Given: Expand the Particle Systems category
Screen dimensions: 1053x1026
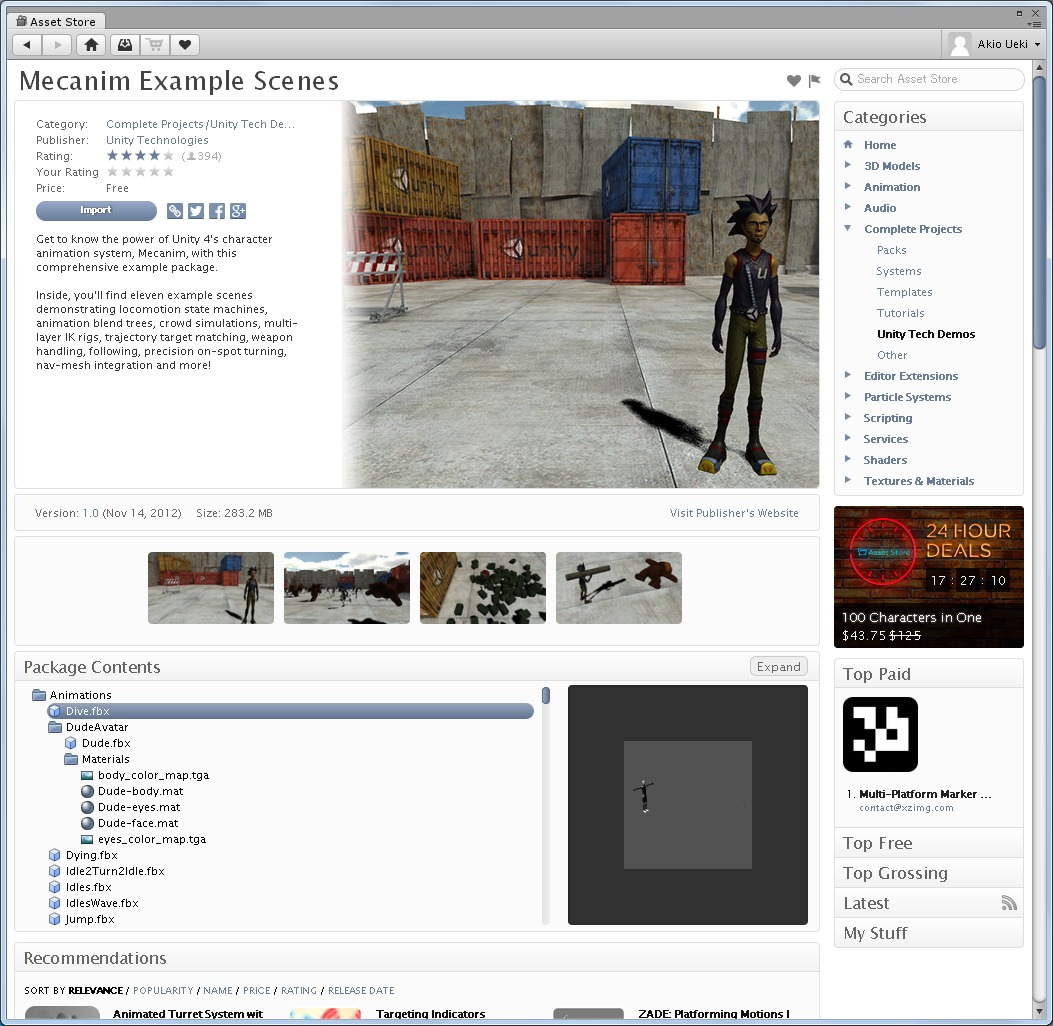Looking at the screenshot, I should point(848,396).
